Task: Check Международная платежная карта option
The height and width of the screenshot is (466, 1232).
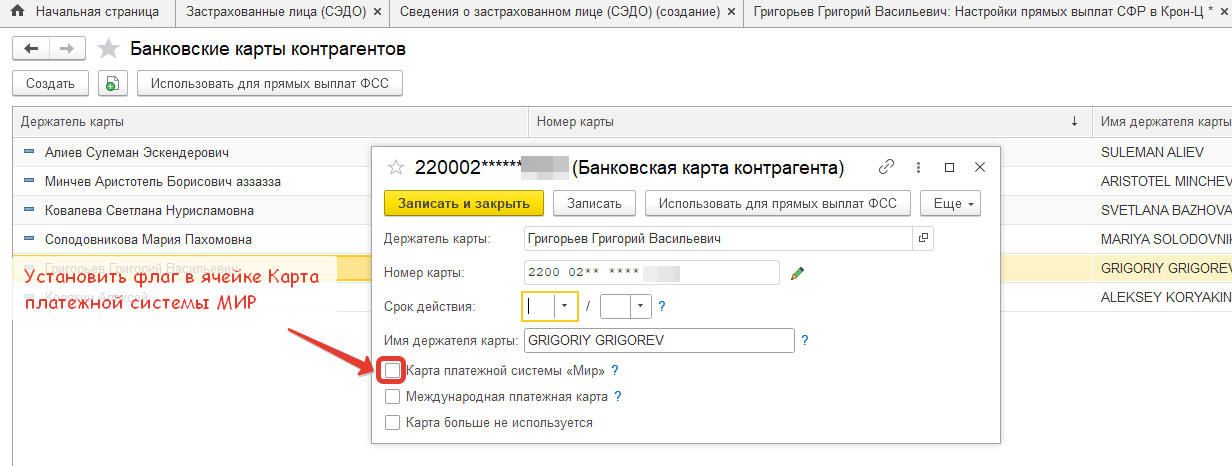Action: pos(392,397)
